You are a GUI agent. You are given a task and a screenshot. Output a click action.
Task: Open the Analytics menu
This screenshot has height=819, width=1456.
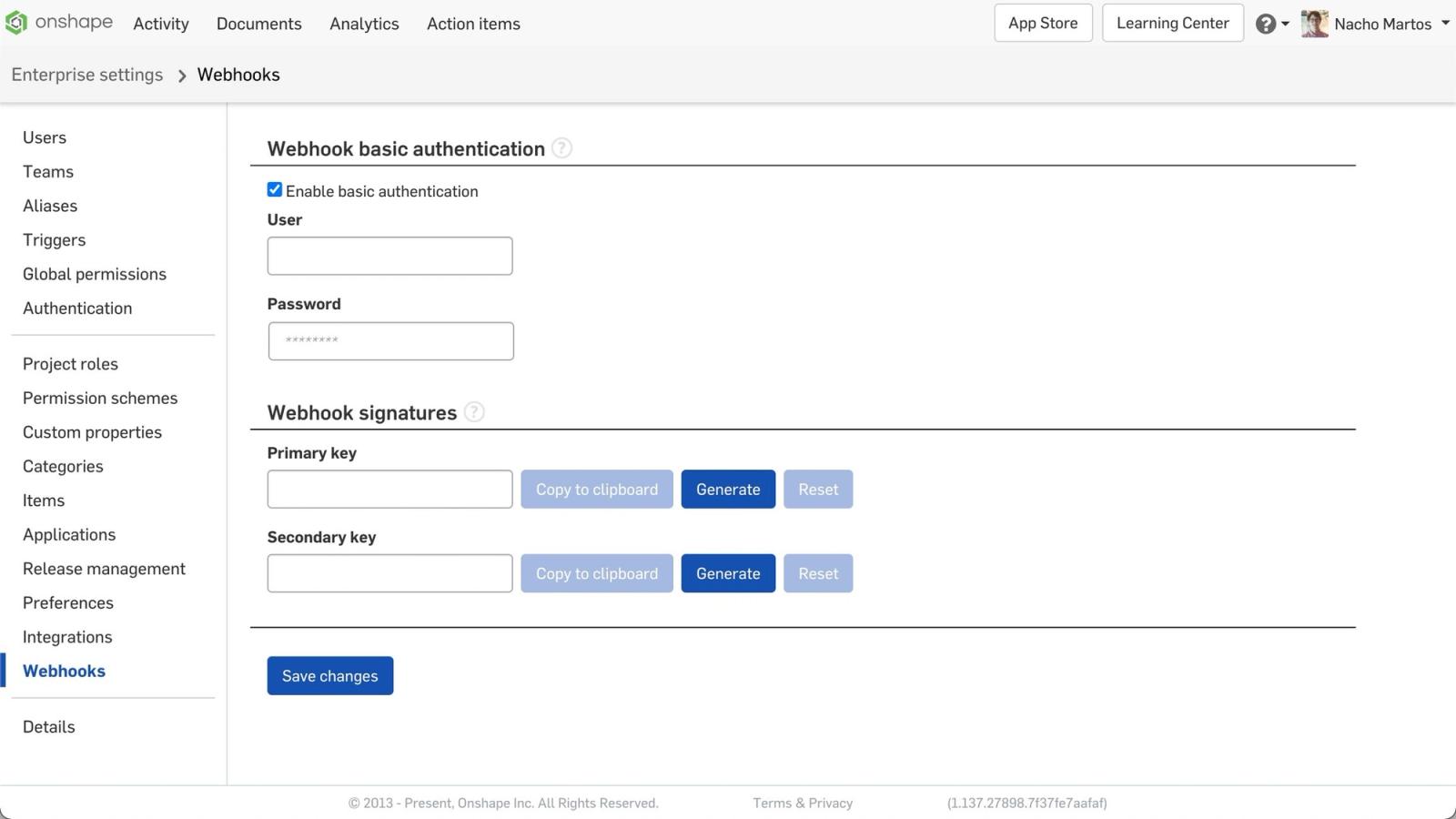[364, 24]
